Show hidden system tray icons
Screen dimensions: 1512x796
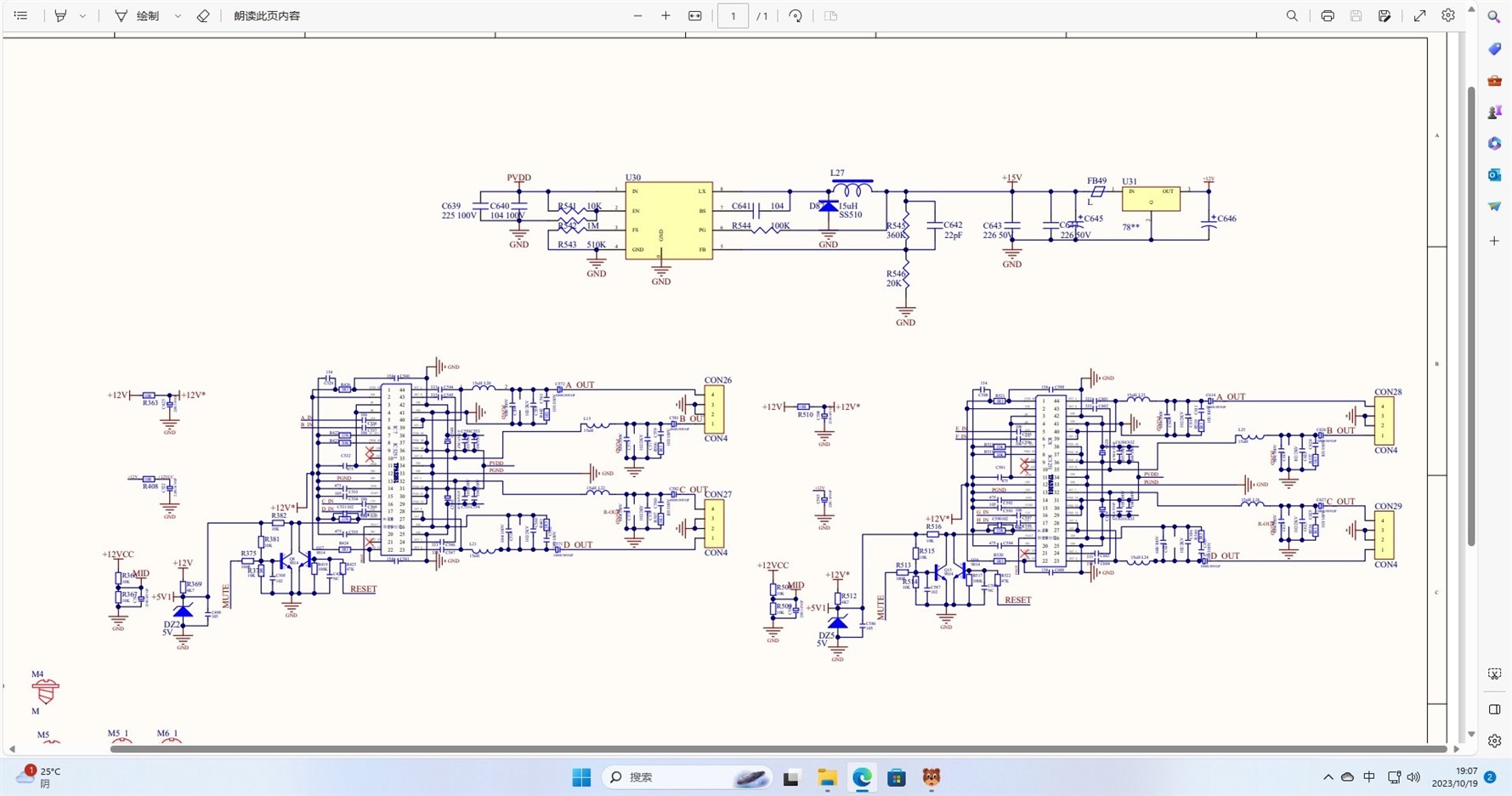tap(1328, 777)
